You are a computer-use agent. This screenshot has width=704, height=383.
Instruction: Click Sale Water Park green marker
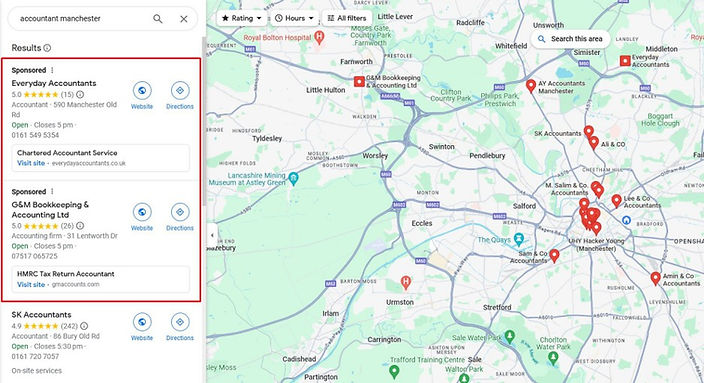509,336
